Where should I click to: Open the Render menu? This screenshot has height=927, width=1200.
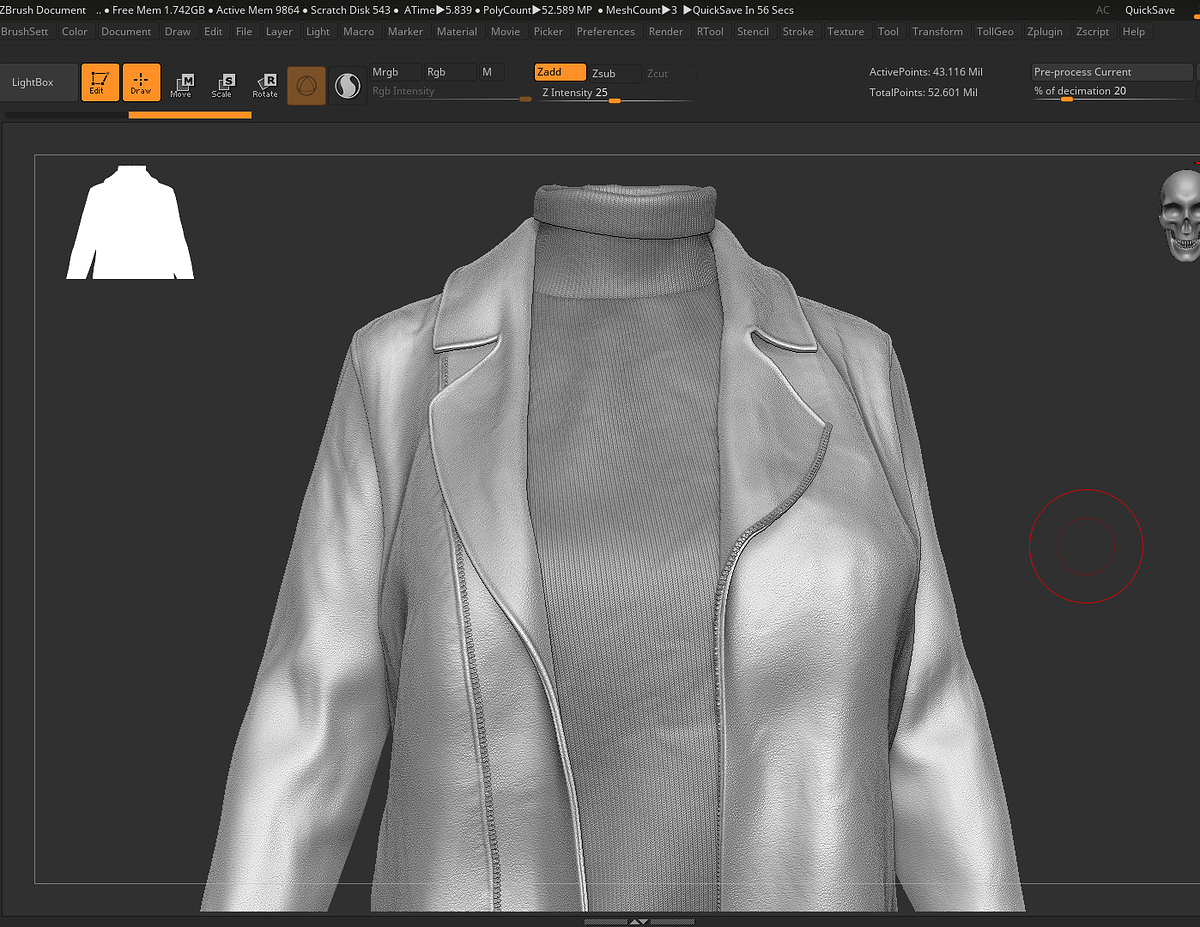click(x=666, y=31)
